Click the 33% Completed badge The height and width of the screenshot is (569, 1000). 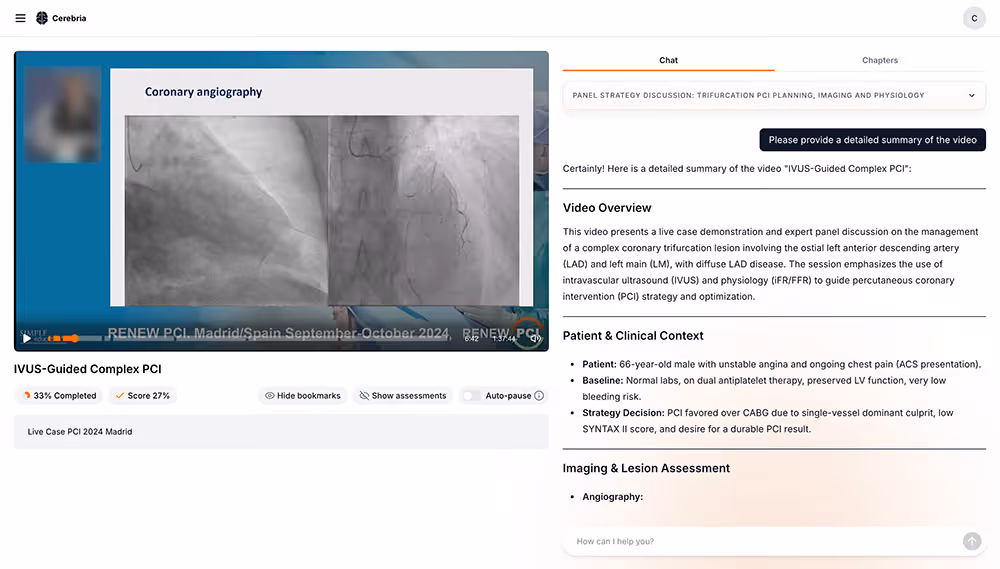point(59,395)
